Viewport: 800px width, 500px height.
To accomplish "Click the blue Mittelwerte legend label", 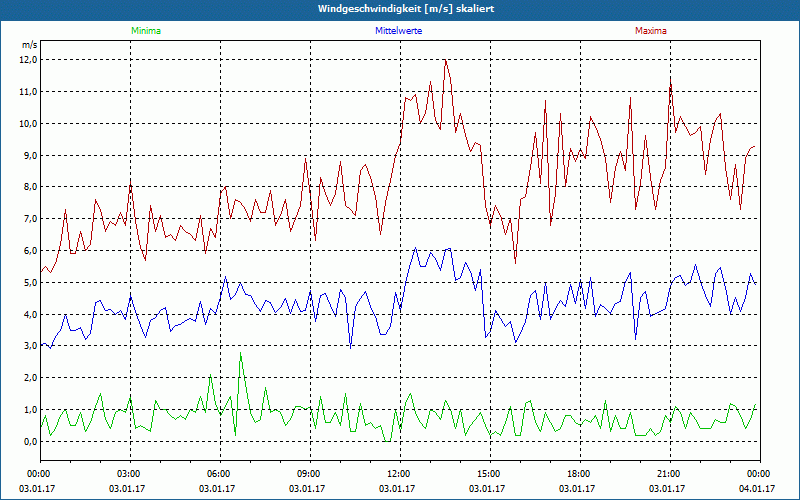I will click(398, 31).
